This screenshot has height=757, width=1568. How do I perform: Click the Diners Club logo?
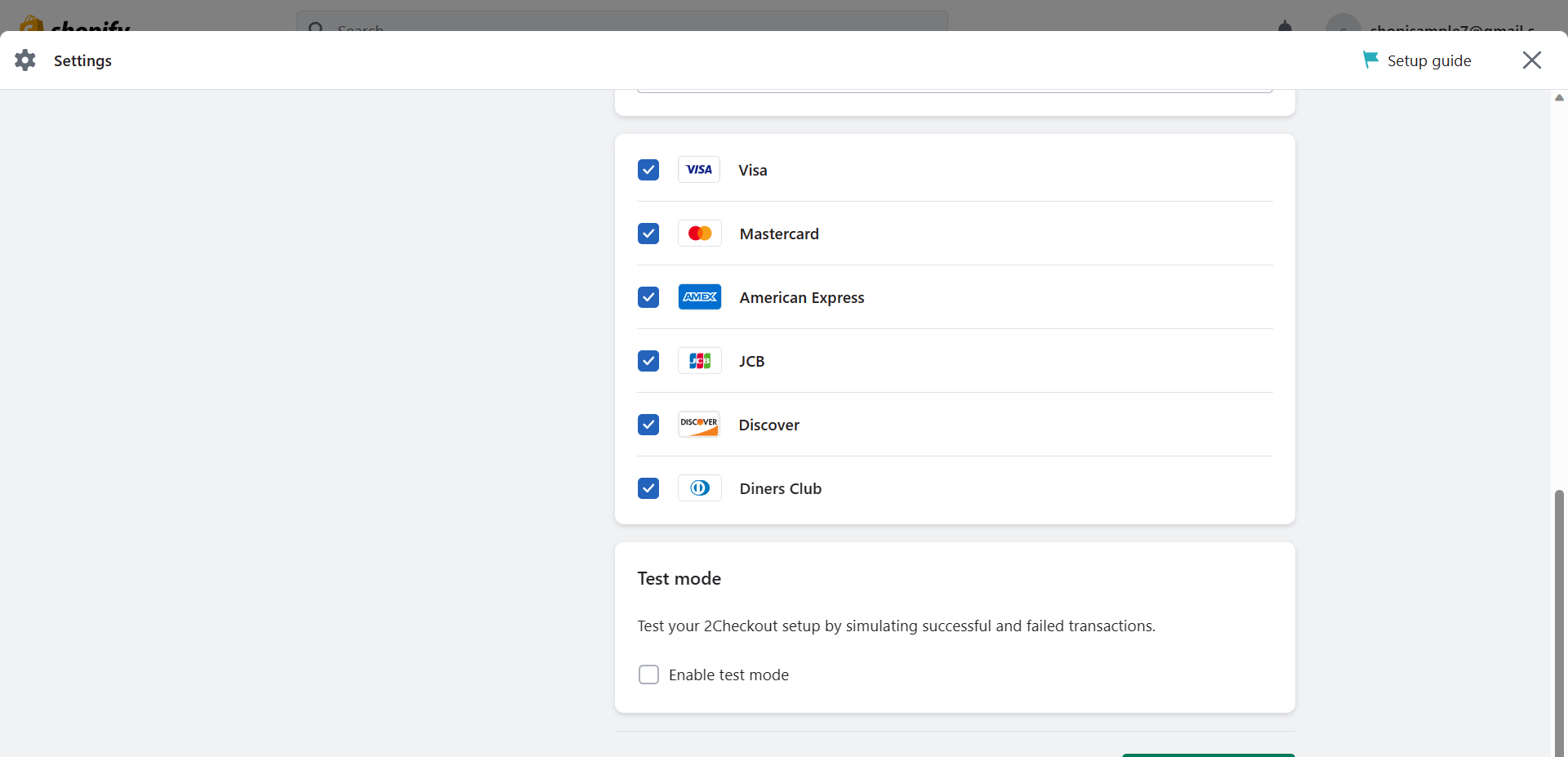(x=700, y=488)
